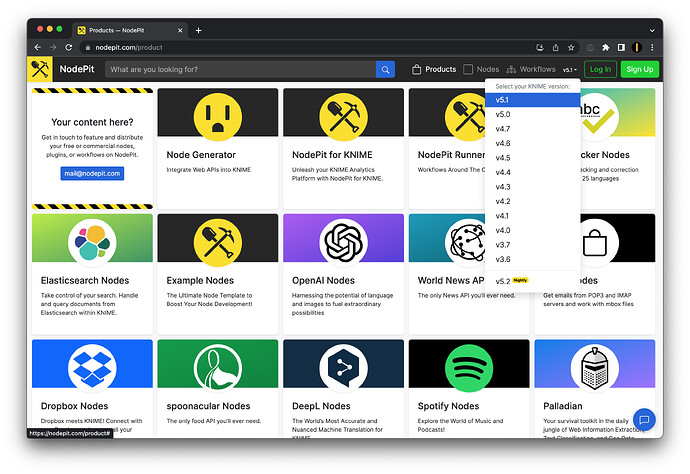Open the Palladian title link
Viewport: 690px width, 474px height.
pos(563,406)
